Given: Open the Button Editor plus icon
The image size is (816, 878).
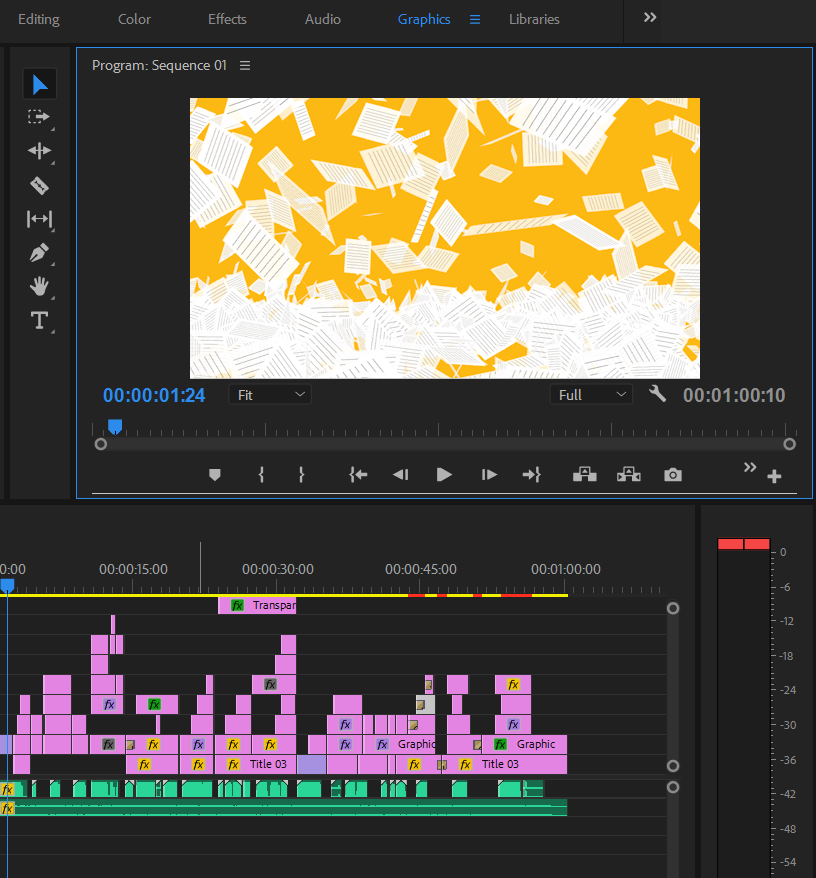Looking at the screenshot, I should click(x=774, y=477).
